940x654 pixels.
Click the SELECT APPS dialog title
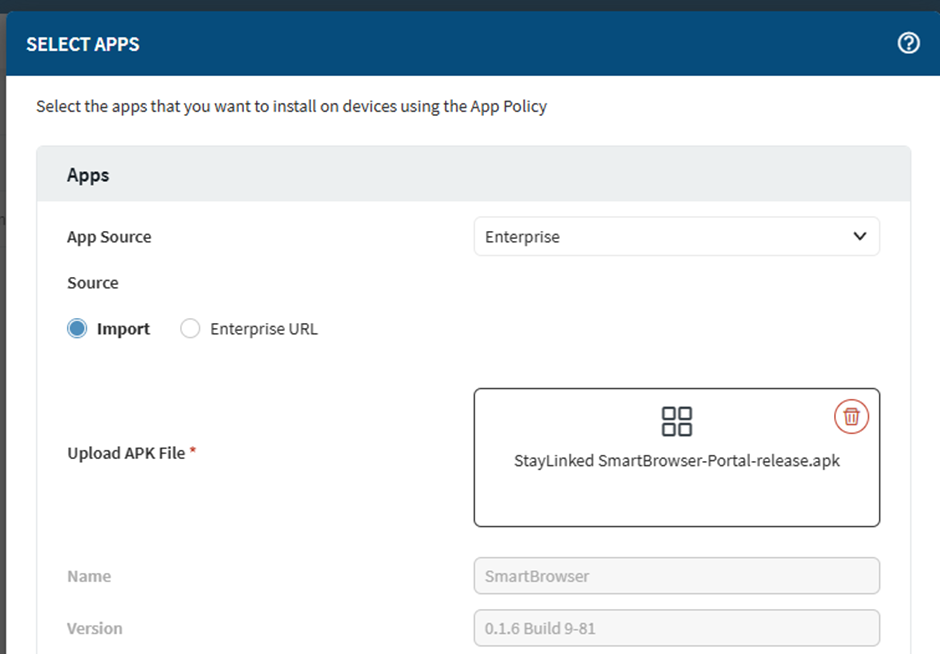click(83, 44)
